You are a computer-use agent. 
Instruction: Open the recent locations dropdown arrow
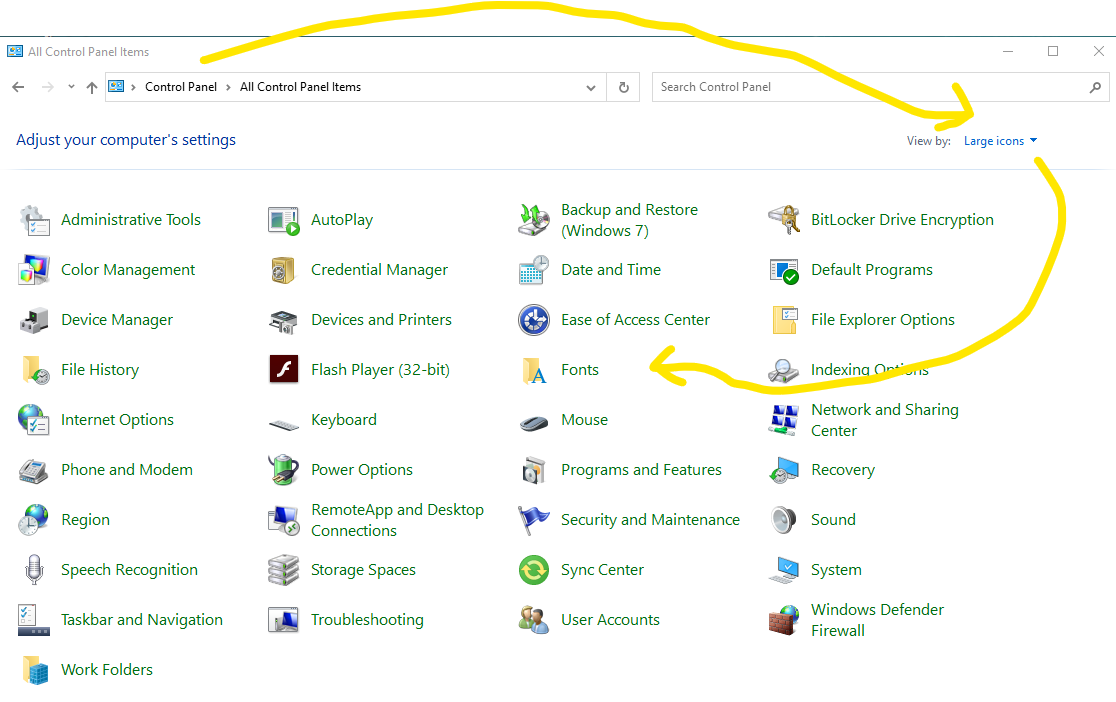point(71,87)
